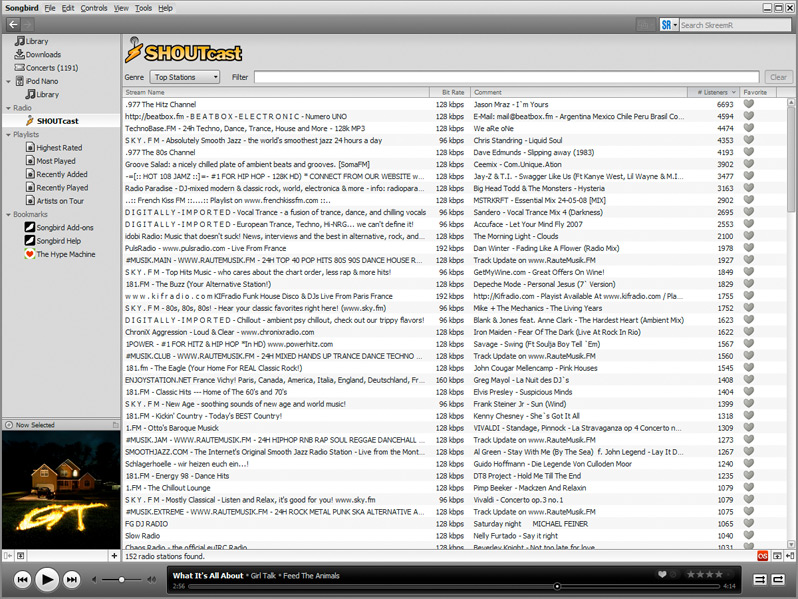This screenshot has height=599, width=798.
Task: Collapse the Playlists section
Action: pyautogui.click(x=8, y=135)
